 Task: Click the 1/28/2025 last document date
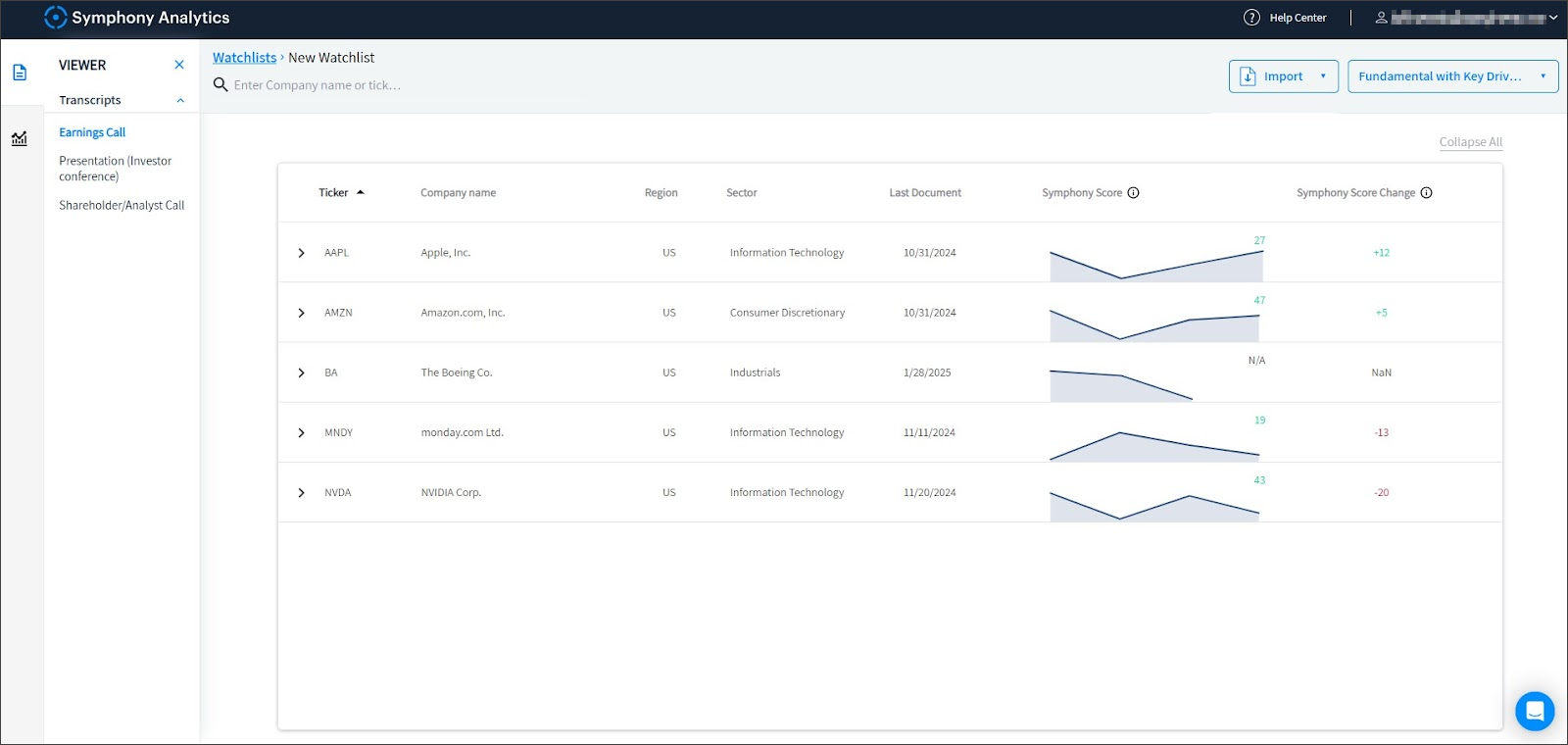927,372
